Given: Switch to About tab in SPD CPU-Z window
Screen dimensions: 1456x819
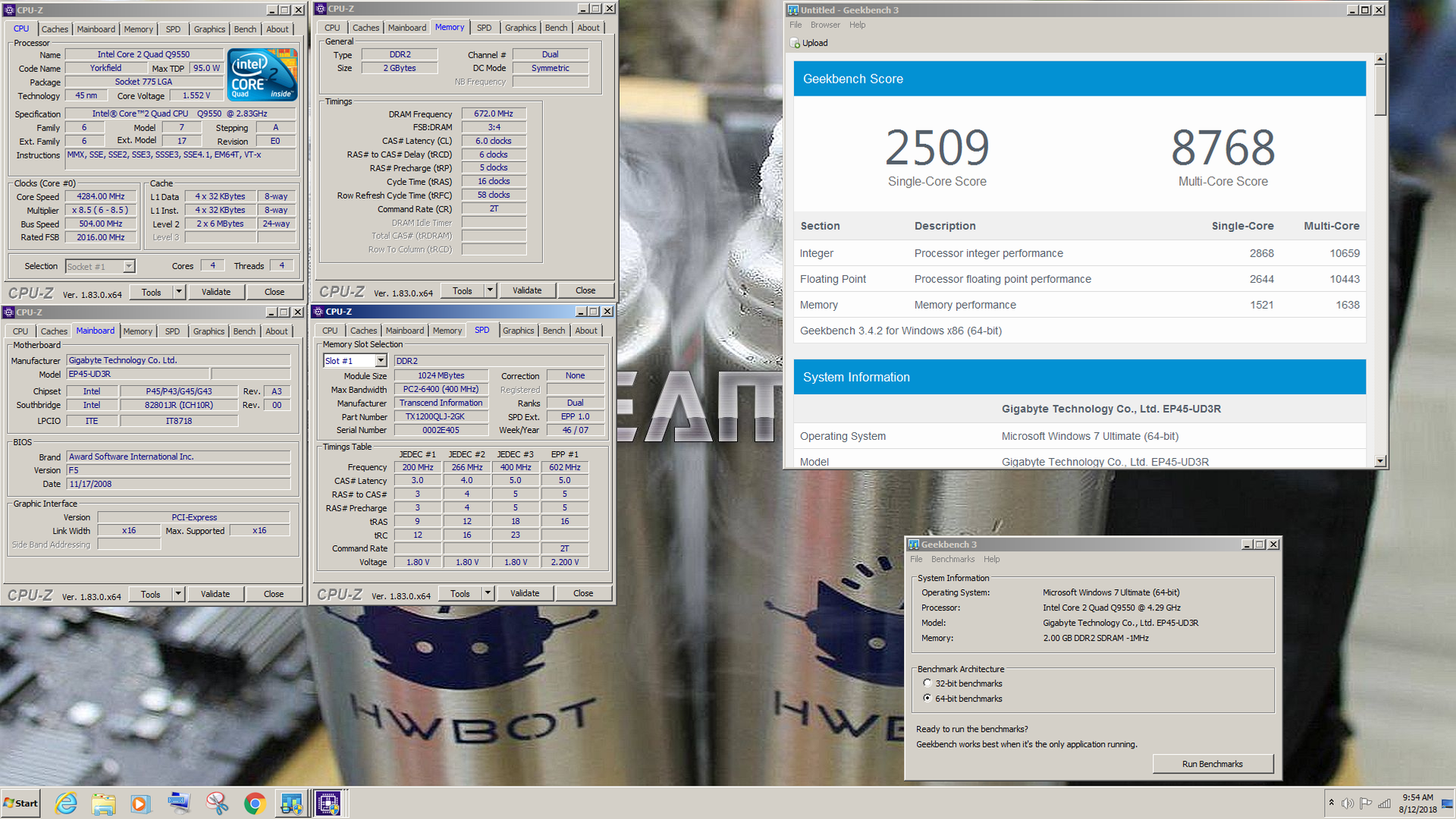Looking at the screenshot, I should coord(585,331).
